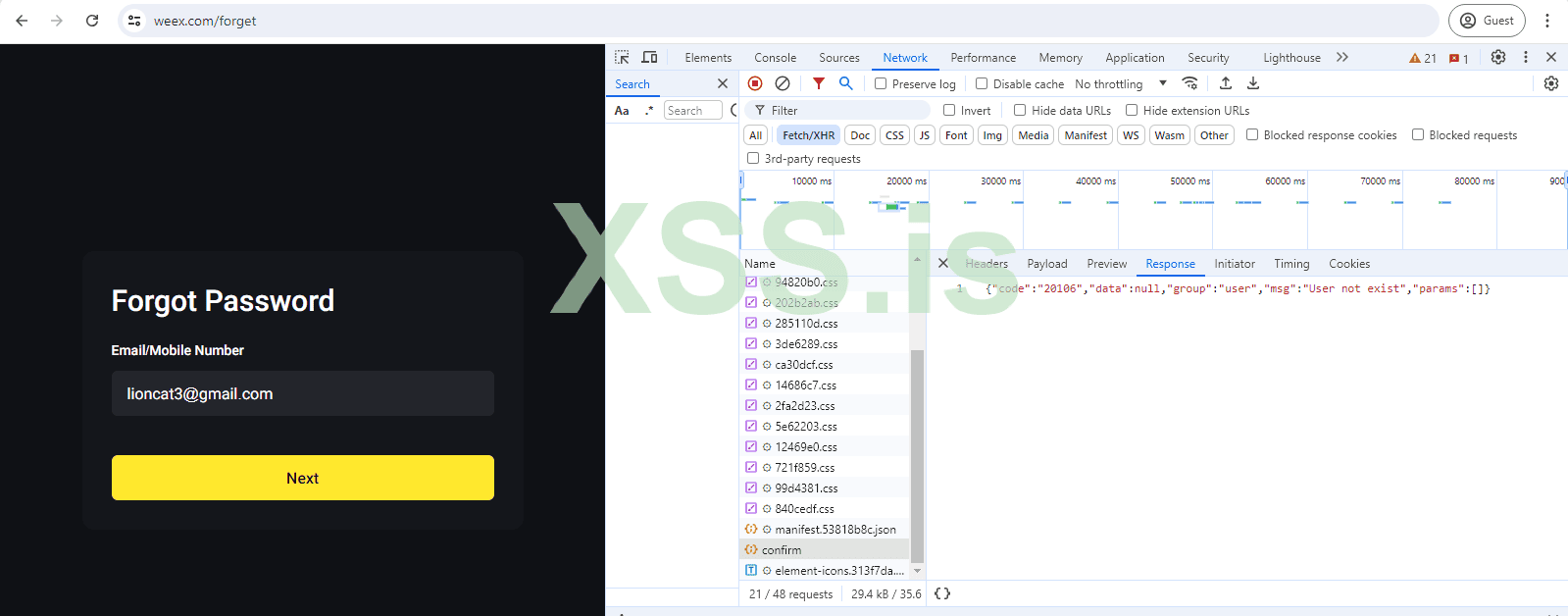Check Hide data URLs
Image resolution: width=1568 pixels, height=616 pixels.
point(1020,110)
